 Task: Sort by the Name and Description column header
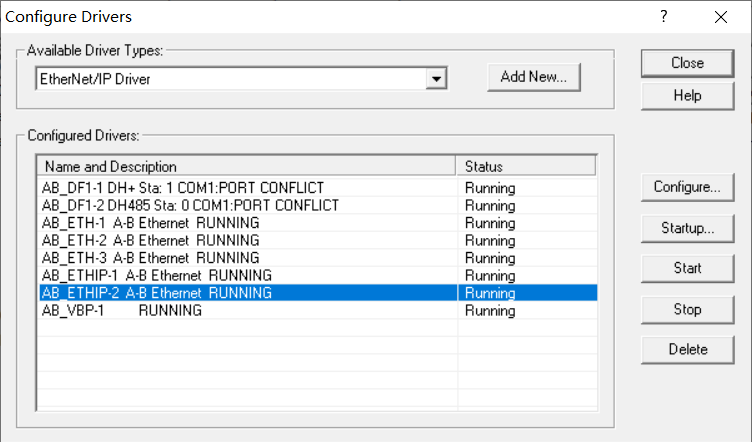tap(246, 166)
